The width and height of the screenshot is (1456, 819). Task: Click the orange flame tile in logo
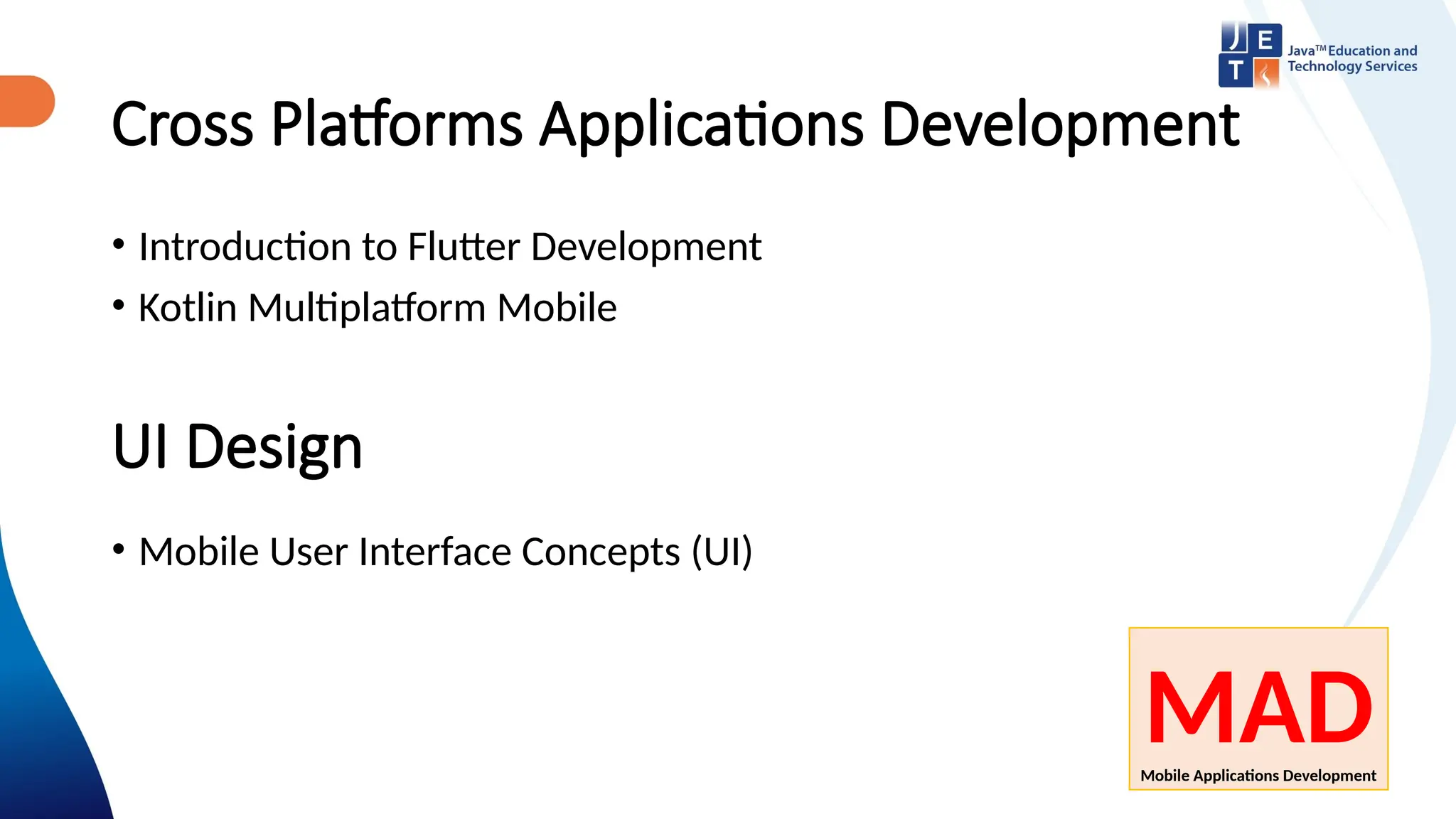pyautogui.click(x=1266, y=73)
